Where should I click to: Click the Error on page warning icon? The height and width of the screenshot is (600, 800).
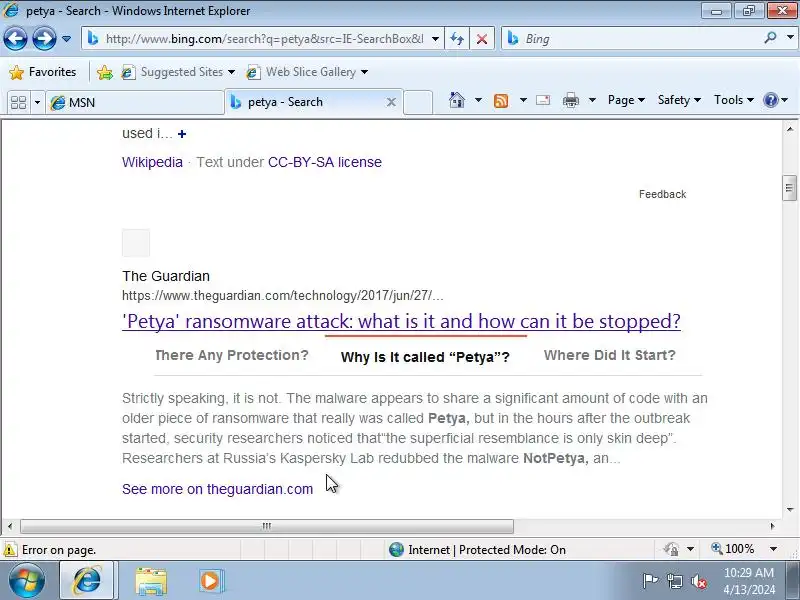pos(10,550)
